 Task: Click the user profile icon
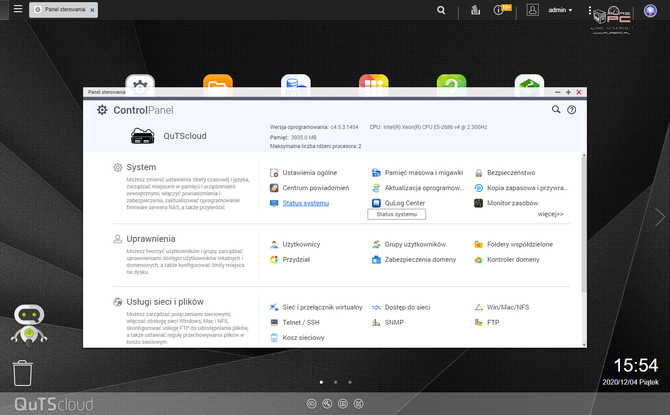[532, 10]
